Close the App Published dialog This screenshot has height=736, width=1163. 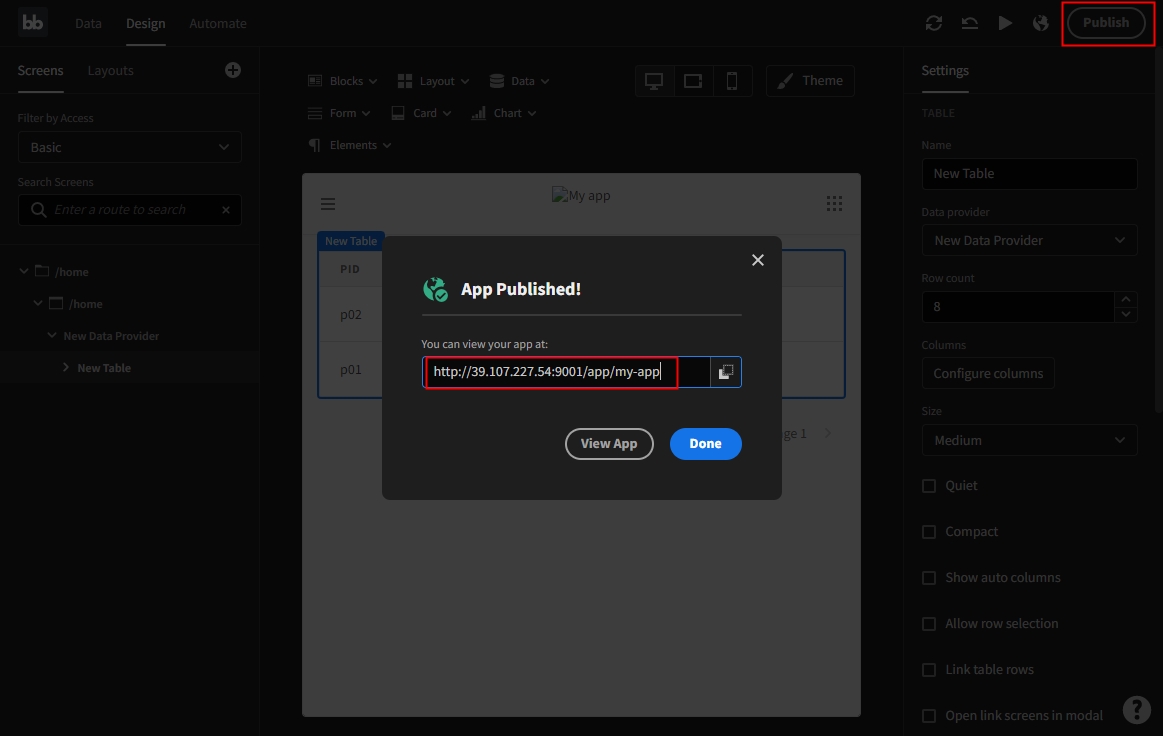pyautogui.click(x=757, y=260)
